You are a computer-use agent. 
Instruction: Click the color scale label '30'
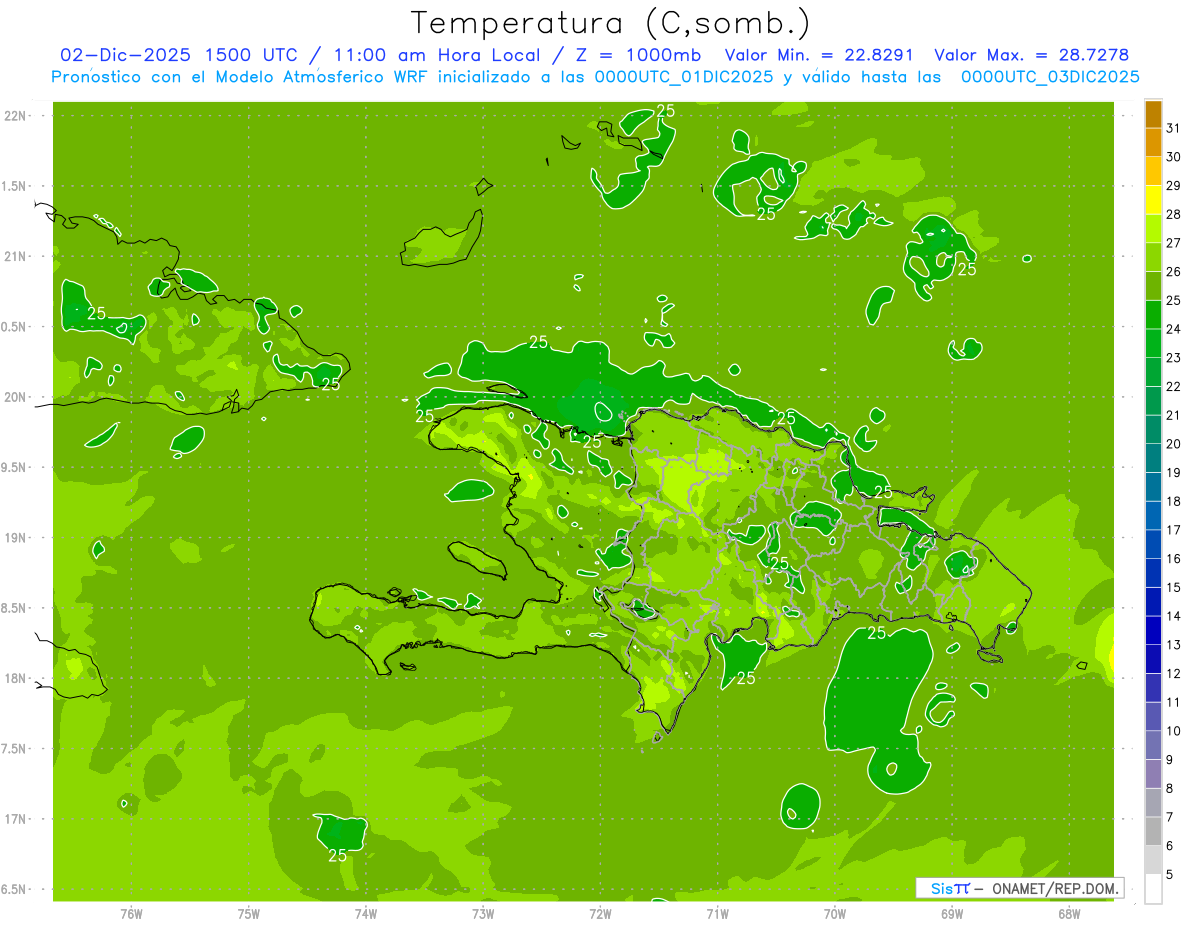(x=1174, y=157)
